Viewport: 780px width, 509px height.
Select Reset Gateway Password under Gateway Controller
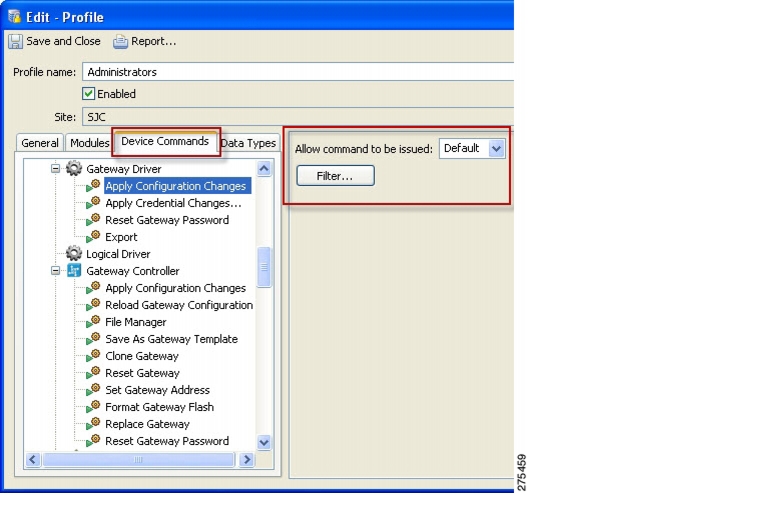tap(167, 441)
